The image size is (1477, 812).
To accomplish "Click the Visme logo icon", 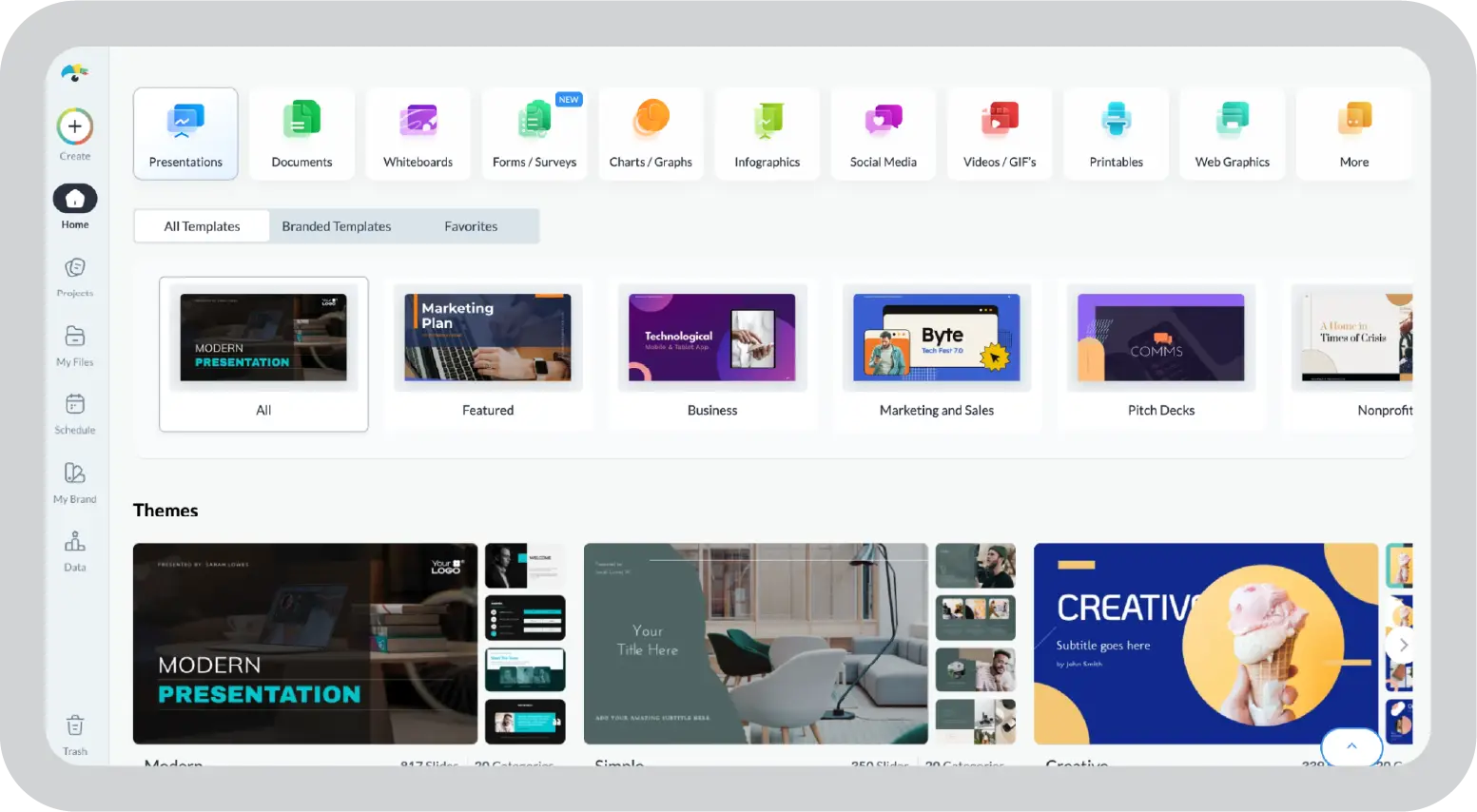I will pyautogui.click(x=74, y=72).
